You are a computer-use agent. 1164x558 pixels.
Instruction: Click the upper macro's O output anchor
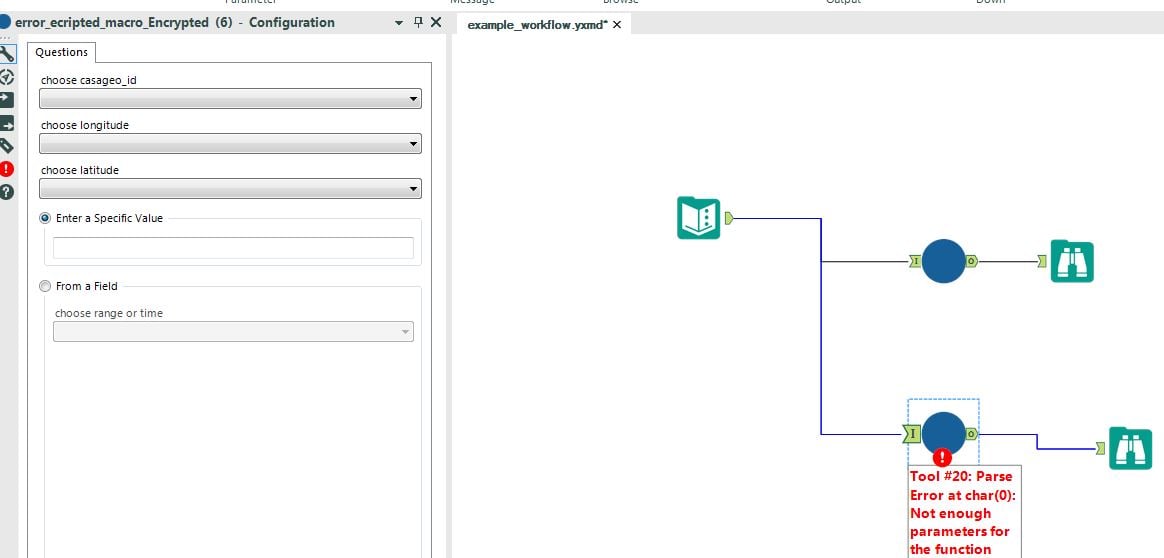[972, 261]
